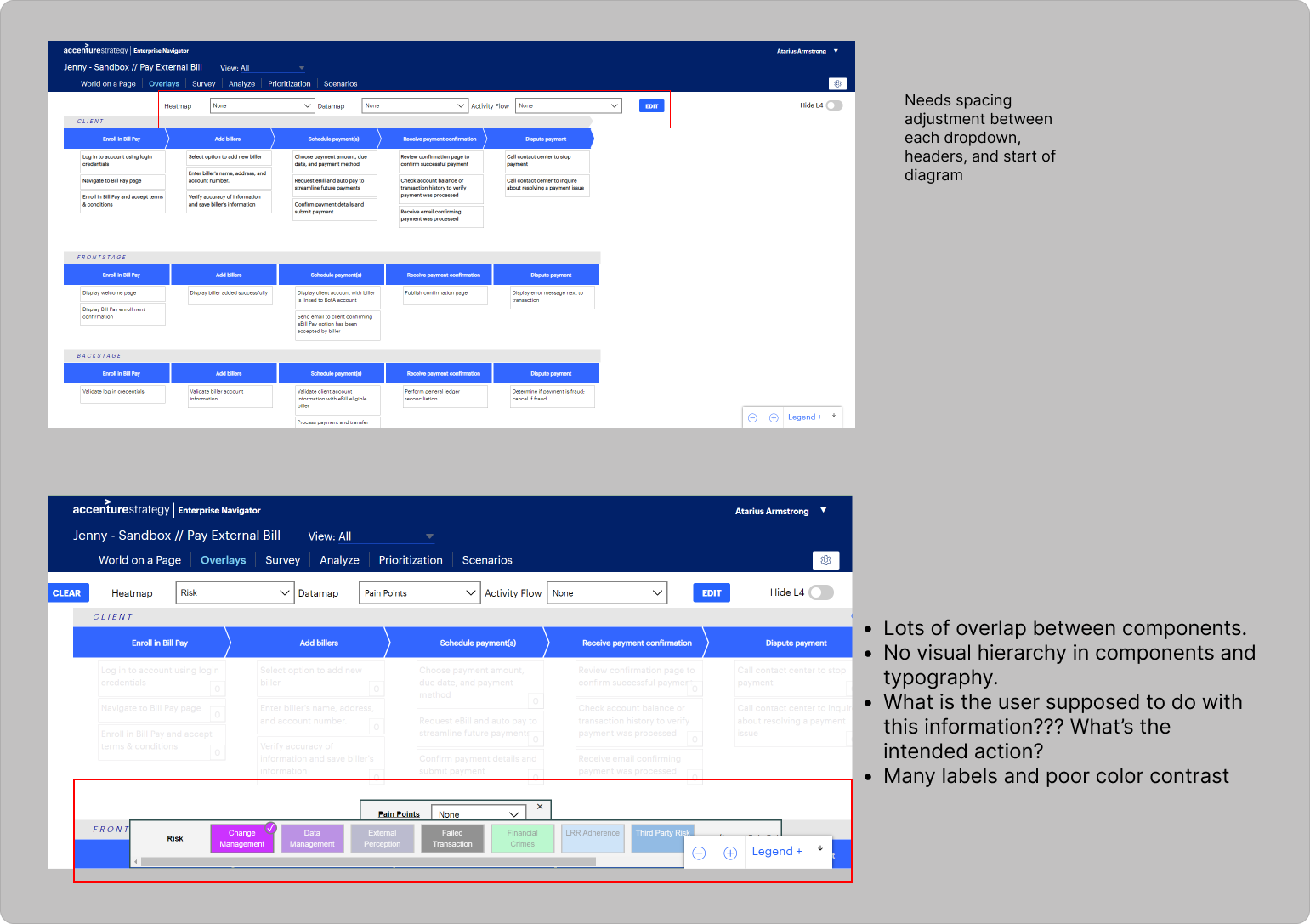This screenshot has height=924, width=1310.
Task: Toggle the Hide L4 switch in the larger mockup
Action: click(821, 592)
